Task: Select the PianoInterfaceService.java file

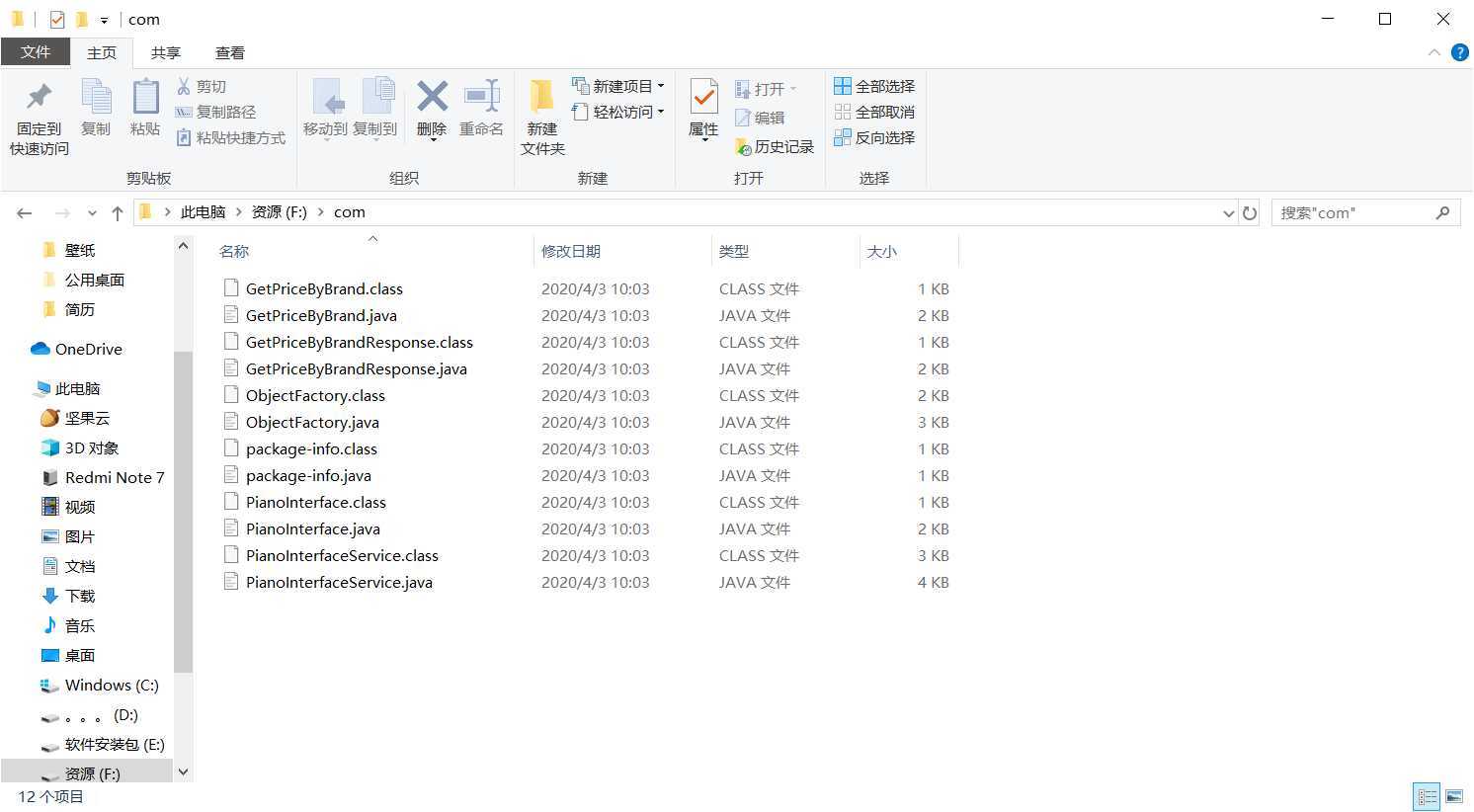Action: 339,583
